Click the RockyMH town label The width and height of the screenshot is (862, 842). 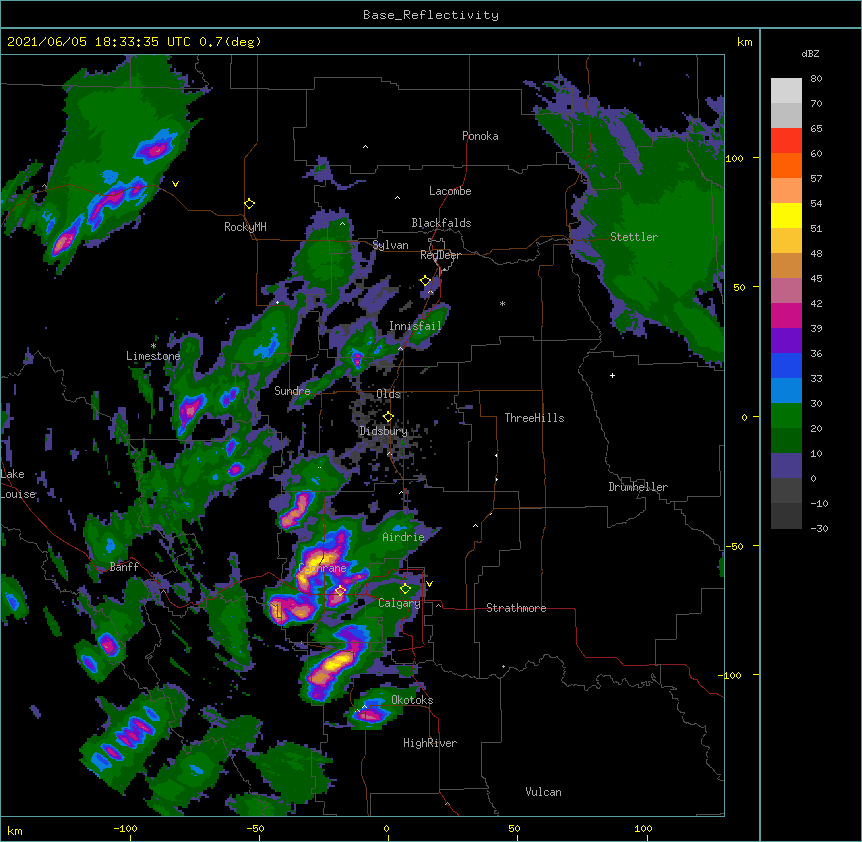(x=245, y=227)
